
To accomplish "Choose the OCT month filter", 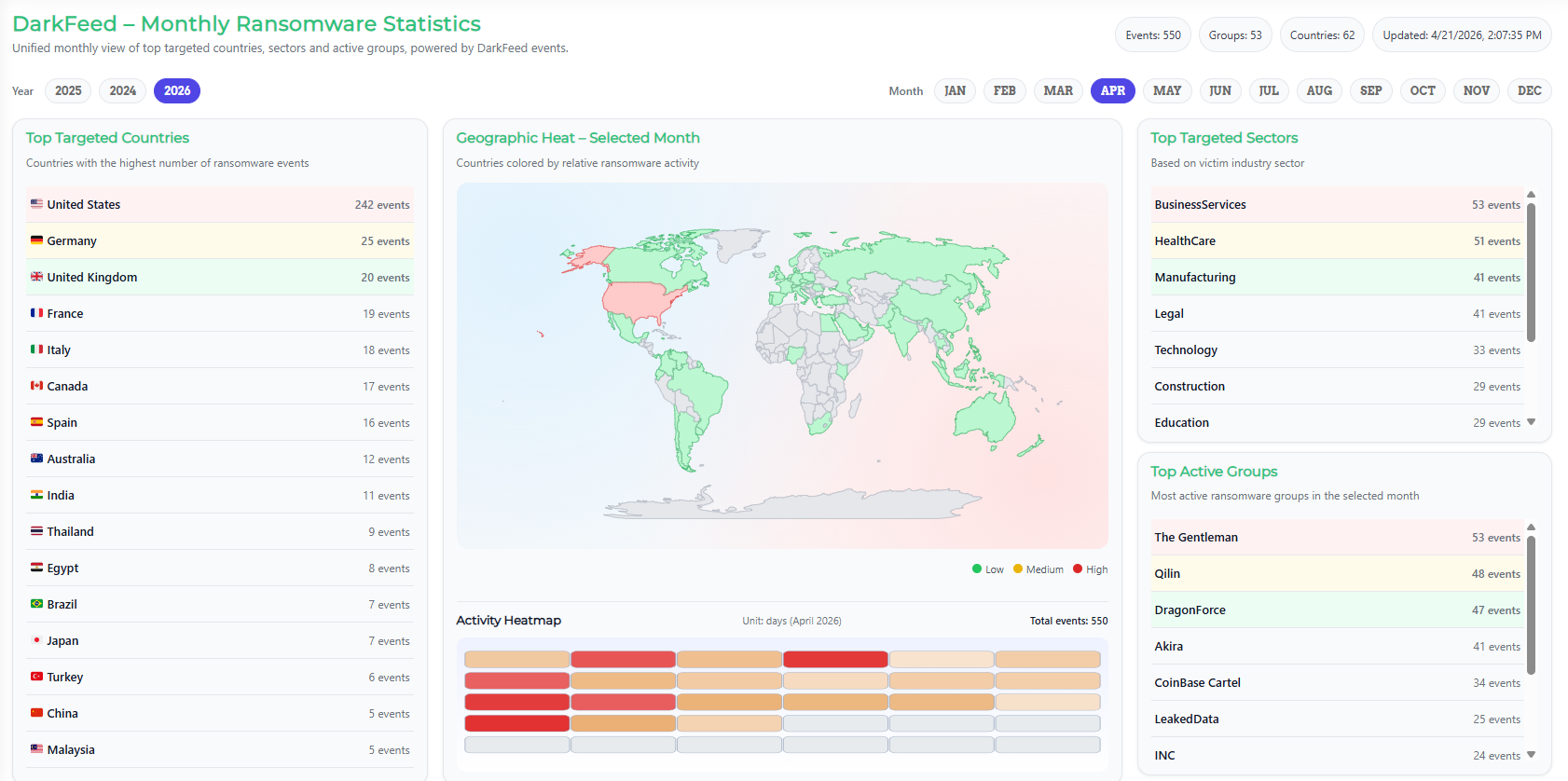I will [1423, 90].
